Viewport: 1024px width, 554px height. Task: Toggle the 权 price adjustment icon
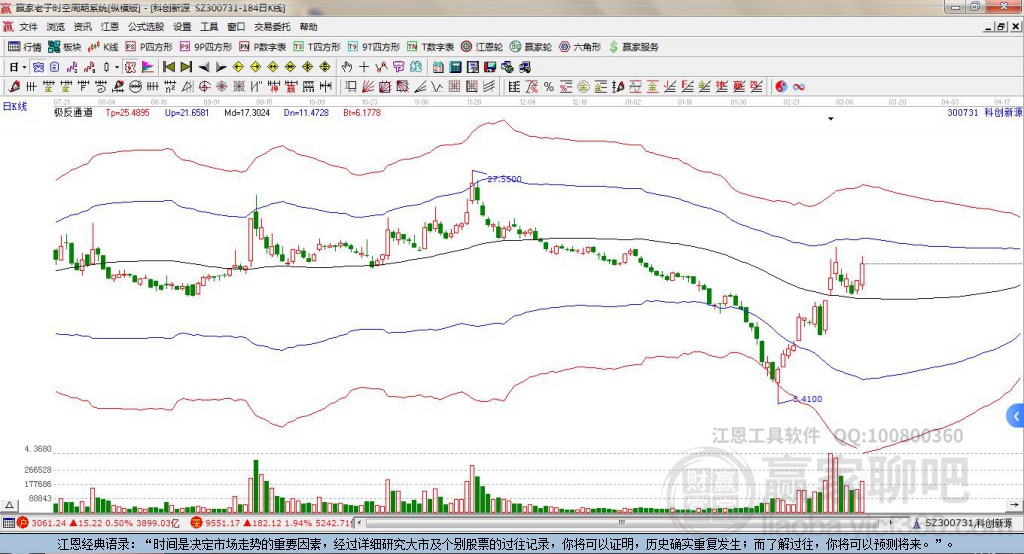pos(129,67)
